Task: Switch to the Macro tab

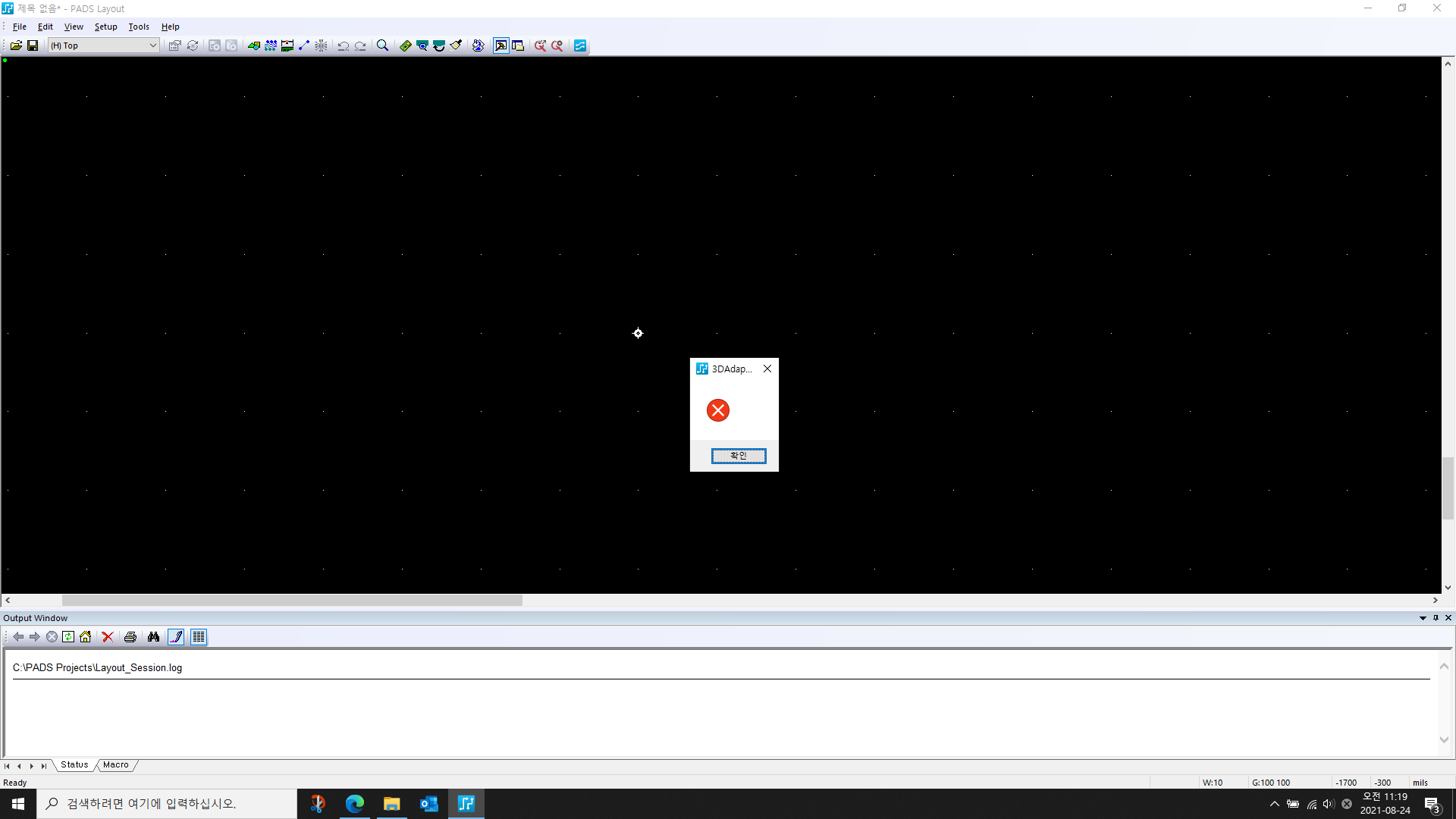Action: [116, 764]
